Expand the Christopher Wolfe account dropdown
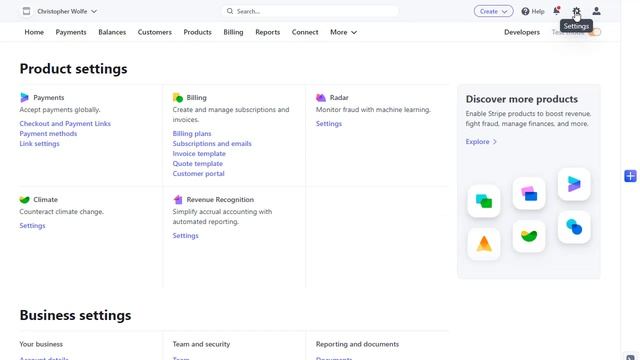 pyautogui.click(x=67, y=11)
